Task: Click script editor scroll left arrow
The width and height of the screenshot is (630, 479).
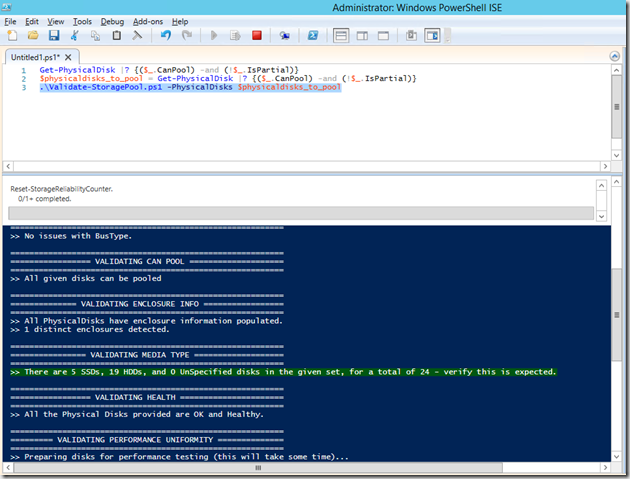Action: (8, 166)
